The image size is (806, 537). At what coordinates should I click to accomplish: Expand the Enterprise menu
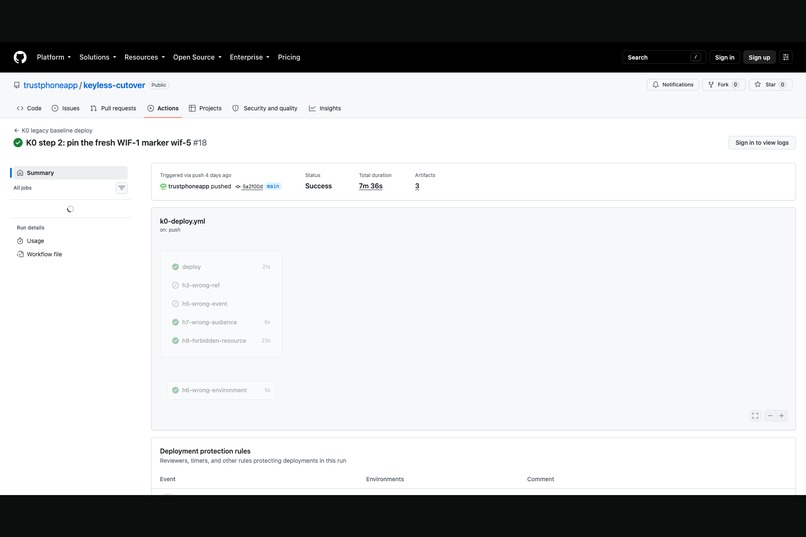(x=249, y=57)
